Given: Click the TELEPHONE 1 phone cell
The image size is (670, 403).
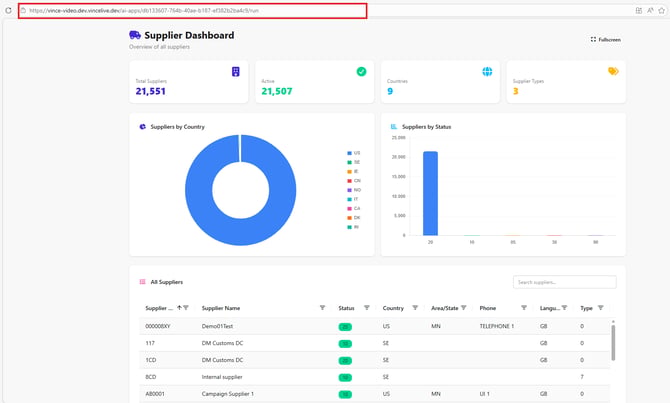Looking at the screenshot, I should pyautogui.click(x=497, y=326).
